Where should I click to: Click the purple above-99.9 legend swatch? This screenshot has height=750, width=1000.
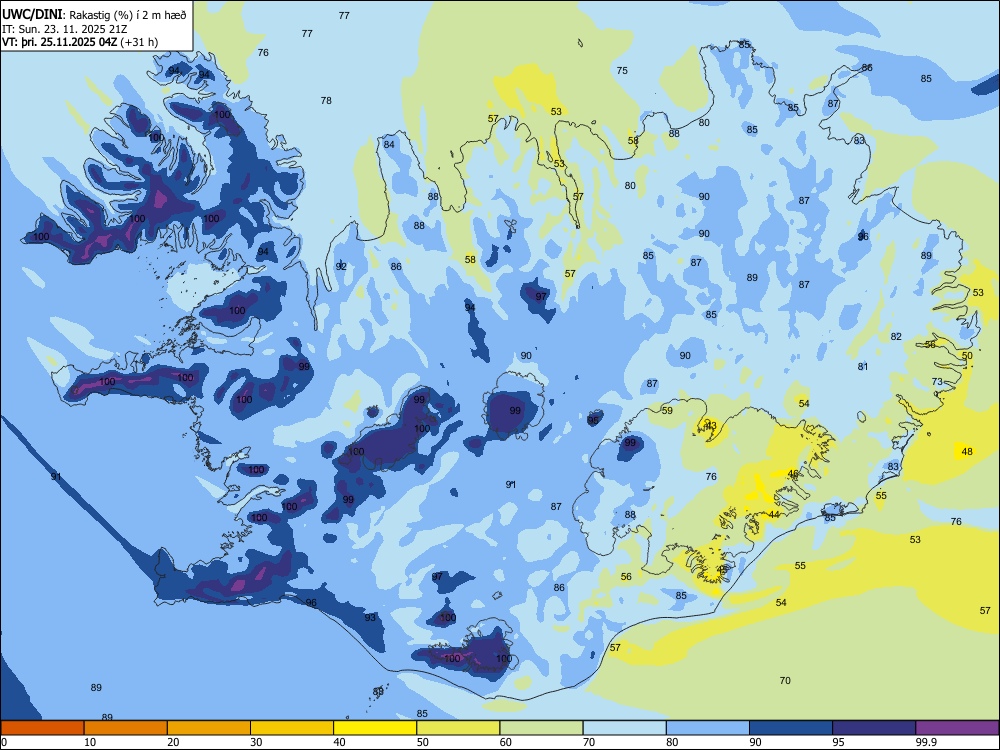pyautogui.click(x=957, y=728)
